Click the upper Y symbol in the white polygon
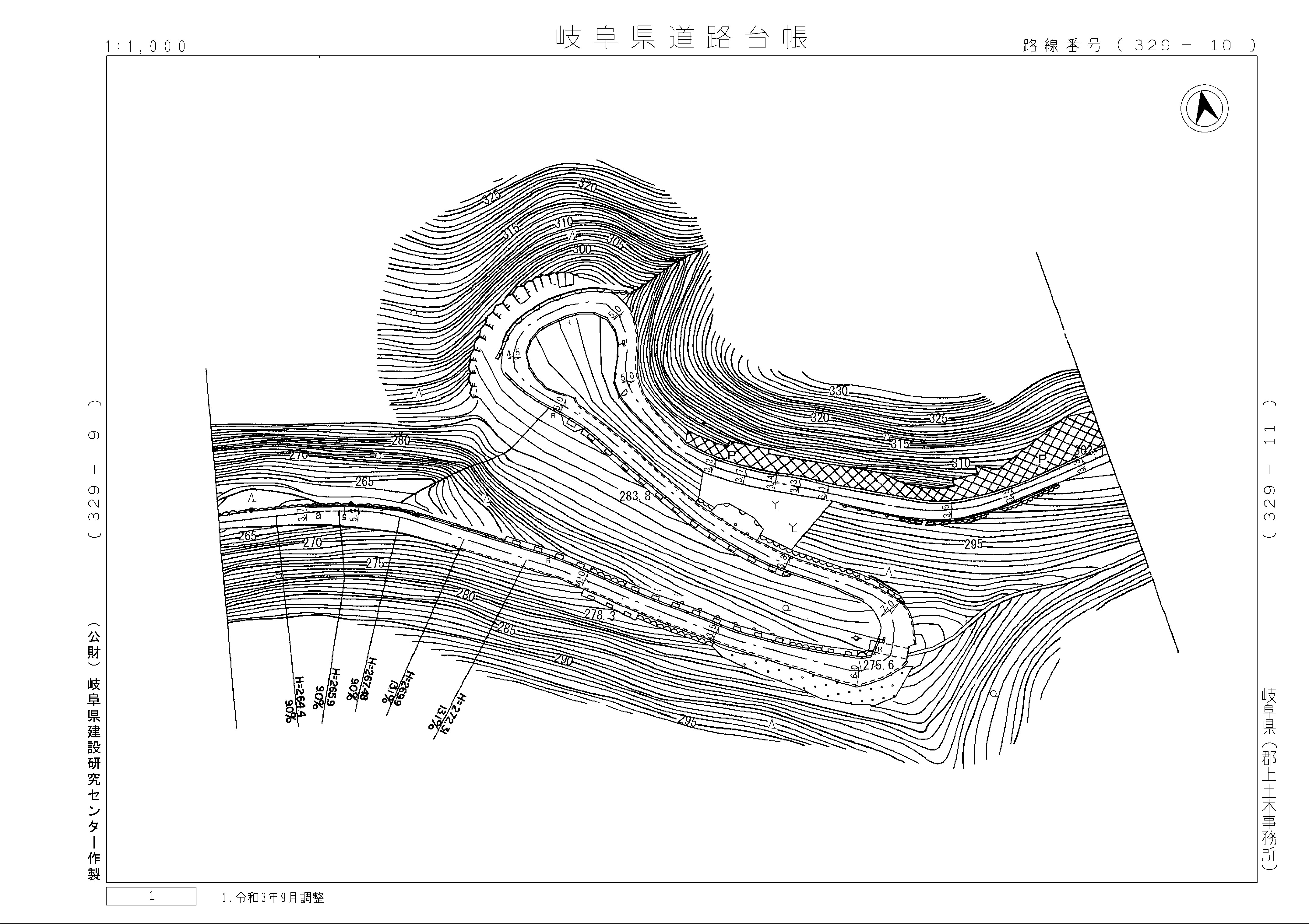Viewport: 1309px width, 924px height. (775, 504)
